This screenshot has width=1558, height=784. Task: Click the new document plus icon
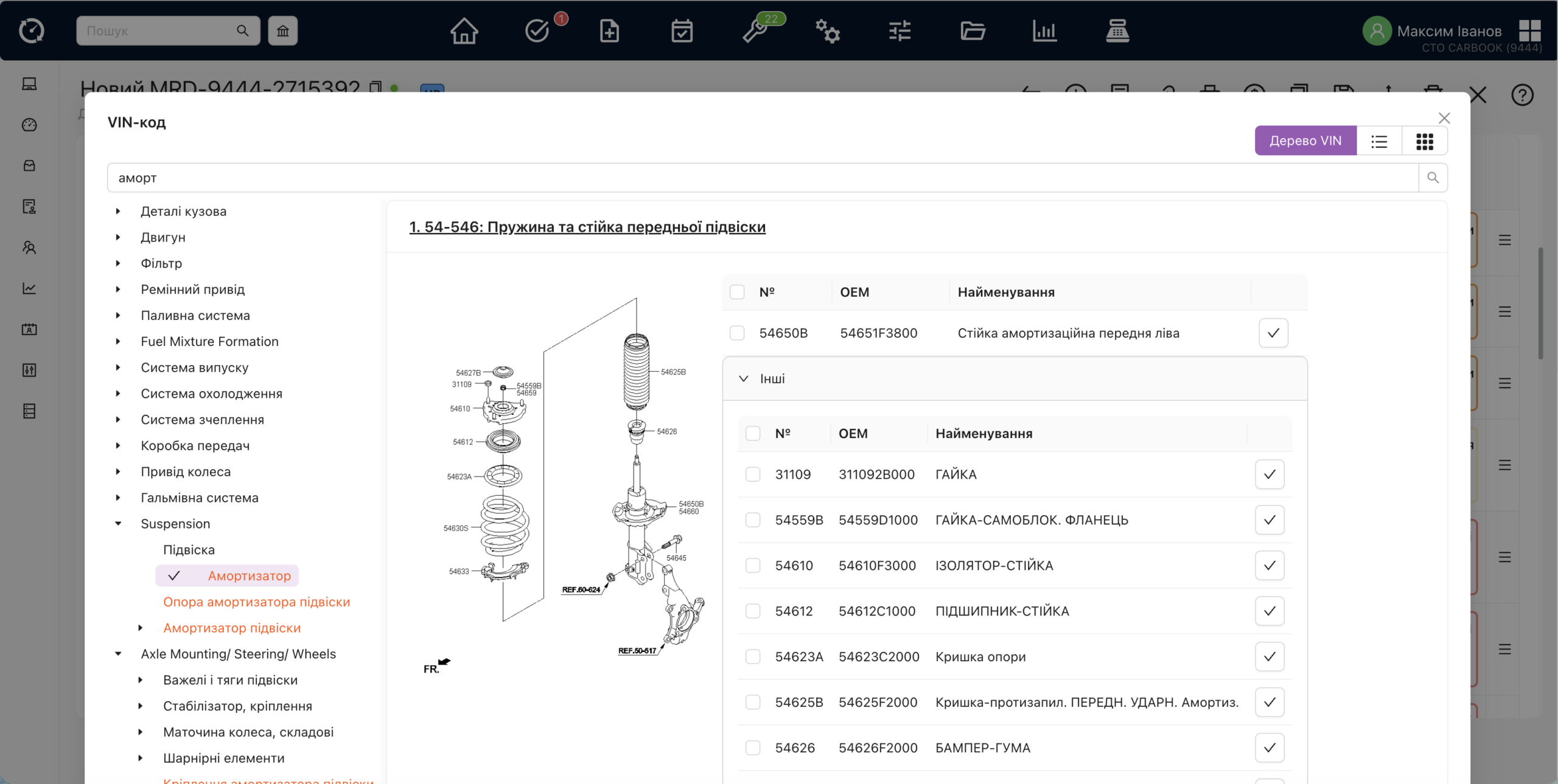pos(609,30)
